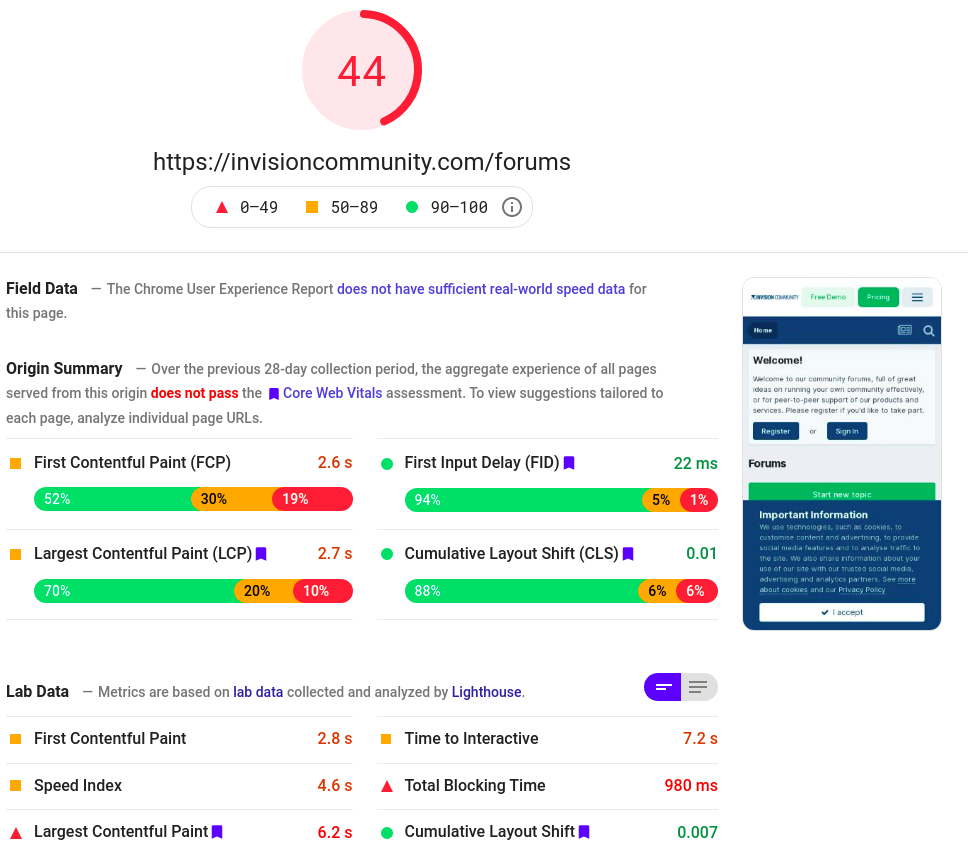This screenshot has height=855, width=968.
Task: Click the bookmark icon beside Cumulative Layout Shift (CLS)
Action: pos(628,554)
